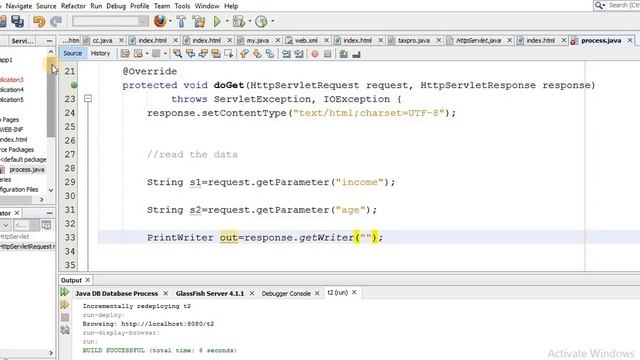
Task: Stop macro recording icon
Action: [327, 53]
